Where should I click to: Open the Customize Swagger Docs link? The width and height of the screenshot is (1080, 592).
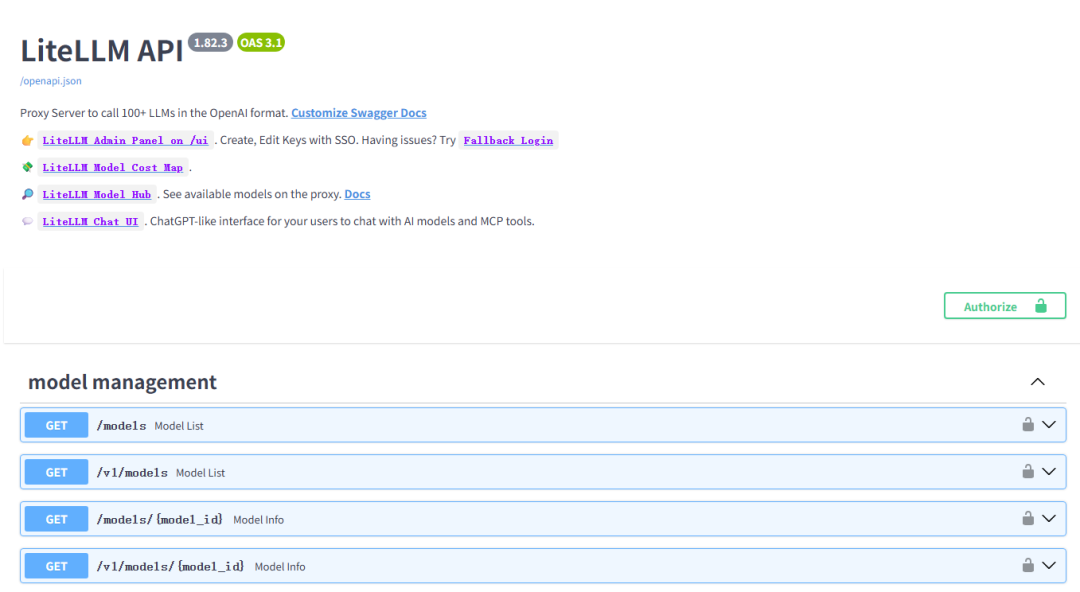[359, 112]
